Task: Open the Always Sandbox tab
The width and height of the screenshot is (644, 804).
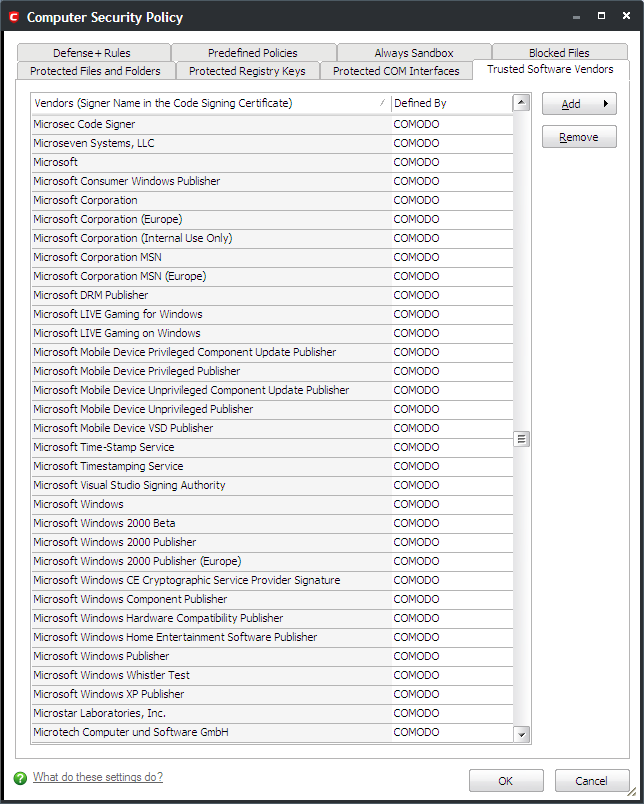Action: (414, 53)
